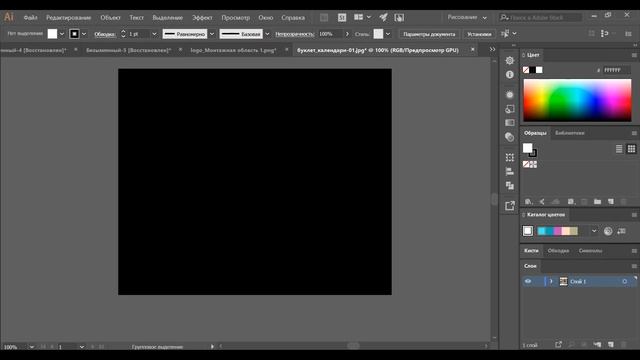The height and width of the screenshot is (360, 640).
Task: Open the Текст menu
Action: click(x=136, y=18)
